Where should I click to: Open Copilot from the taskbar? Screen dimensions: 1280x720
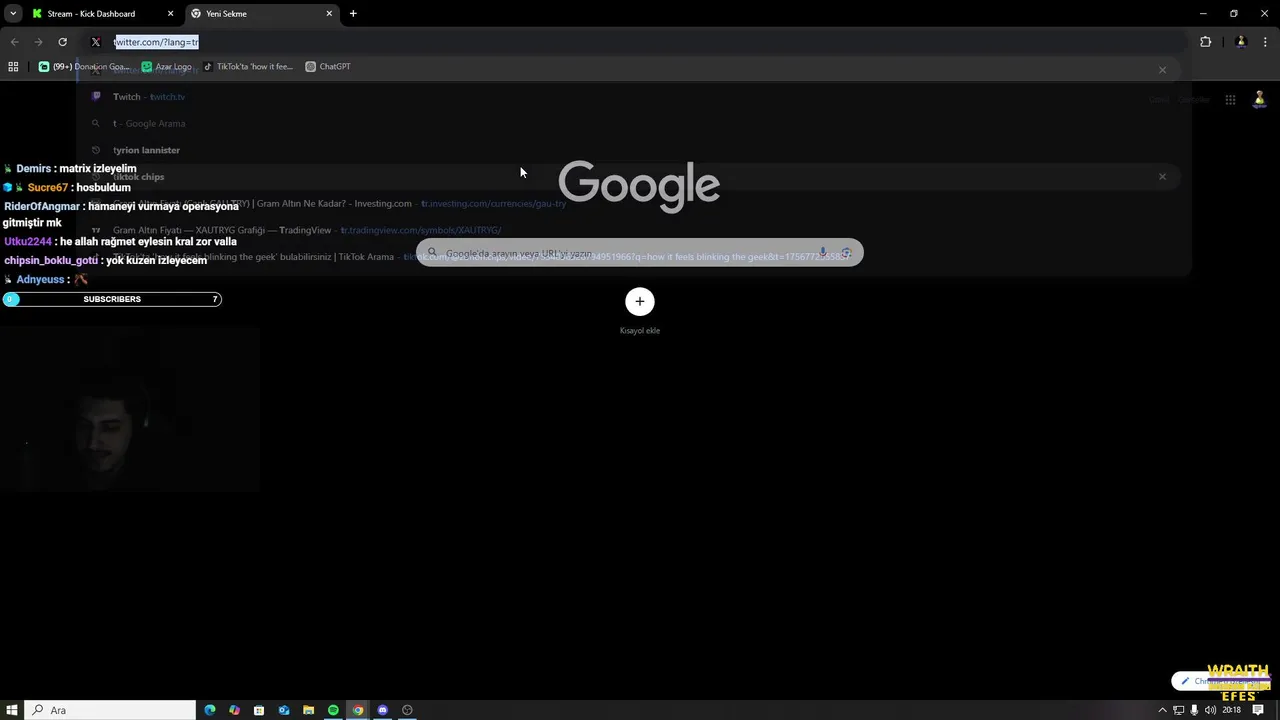click(x=234, y=710)
